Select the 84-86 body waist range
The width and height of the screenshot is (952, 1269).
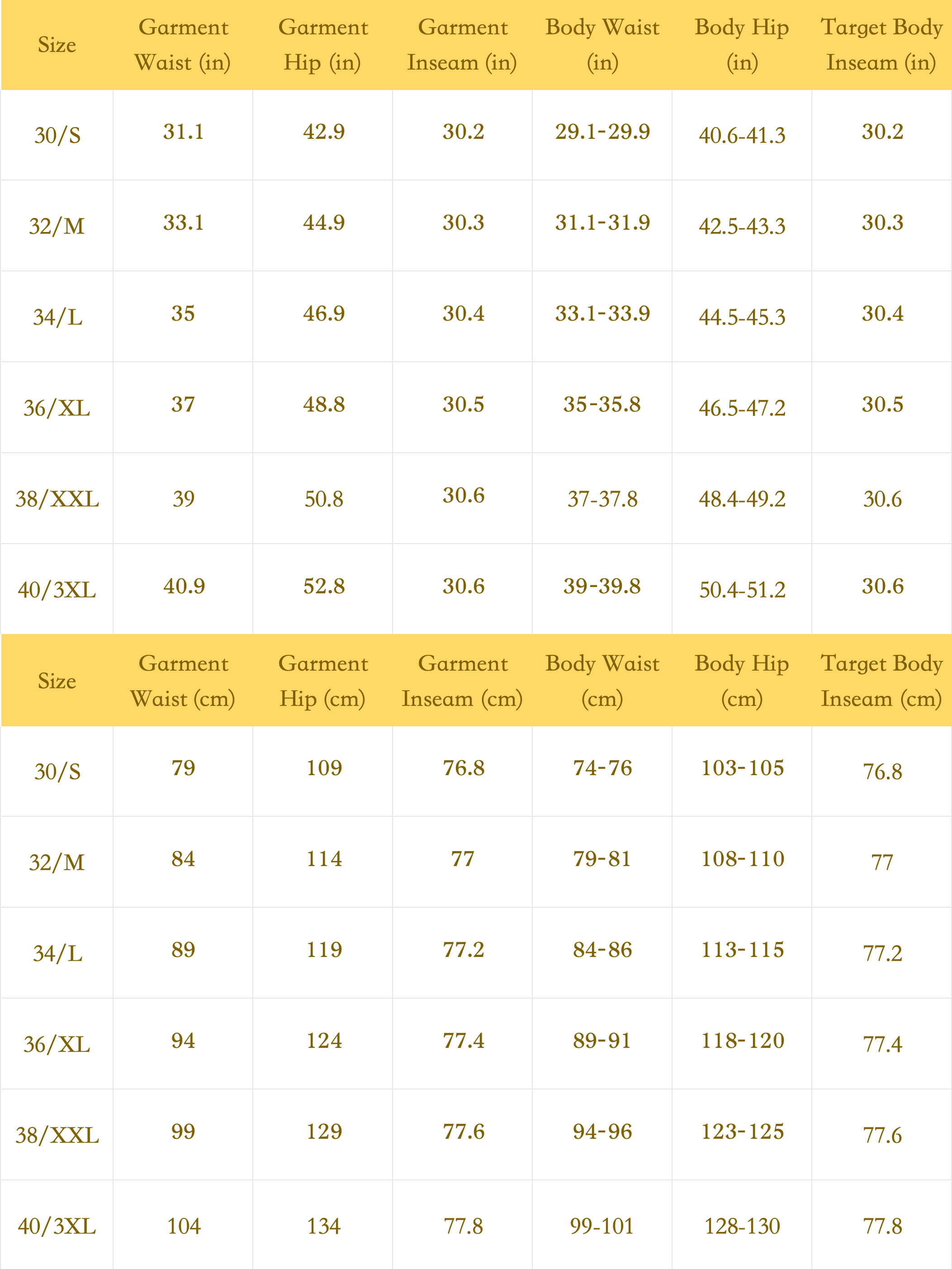point(602,950)
